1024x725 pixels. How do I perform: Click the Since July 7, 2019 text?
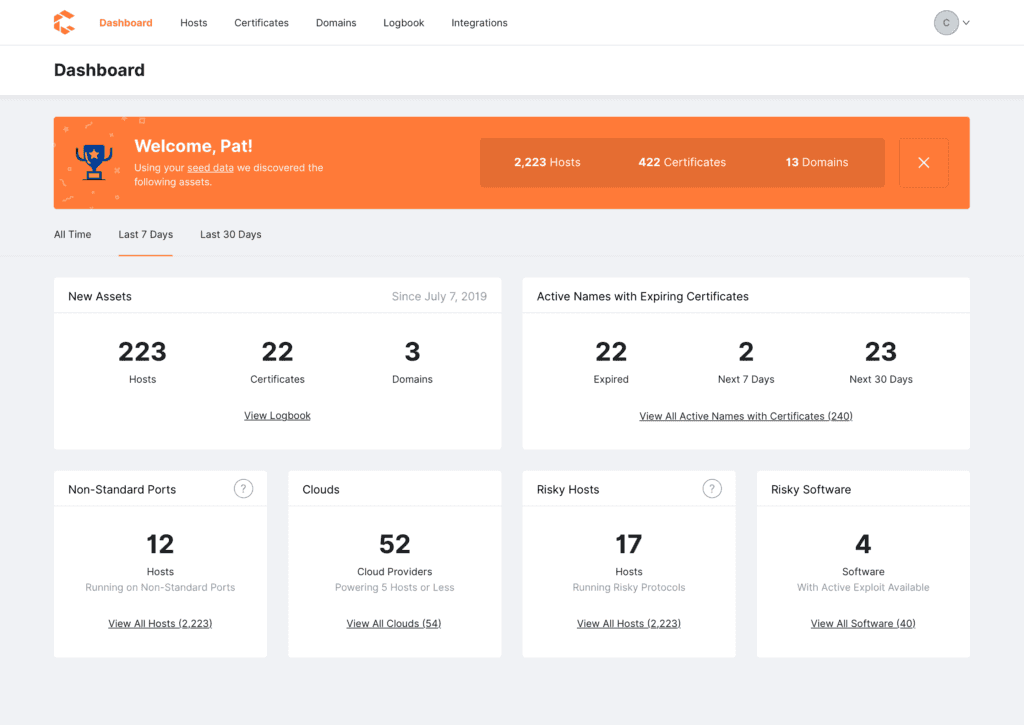(x=439, y=297)
